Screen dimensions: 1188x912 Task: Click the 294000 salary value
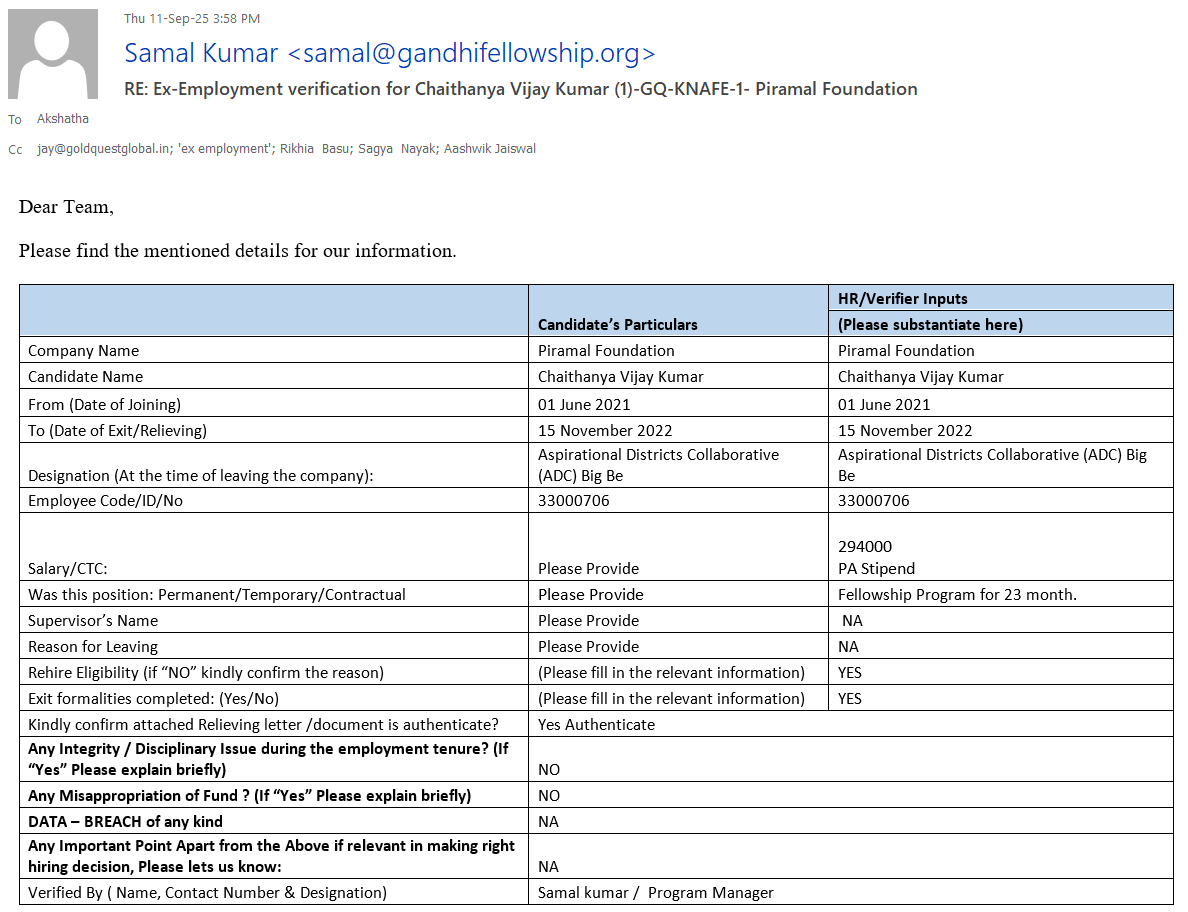point(865,547)
